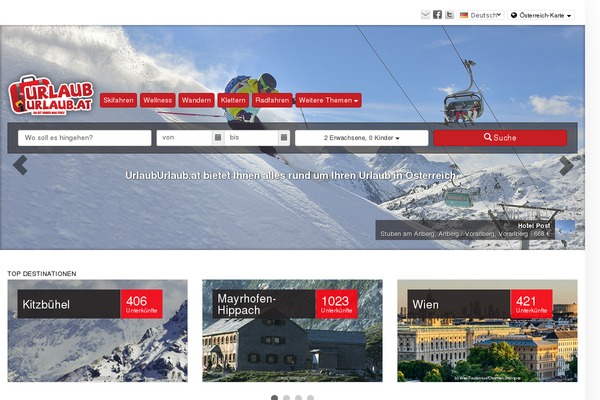Click the 'Wo soll es hingehen?' field
This screenshot has height=400, width=600.
[85, 138]
